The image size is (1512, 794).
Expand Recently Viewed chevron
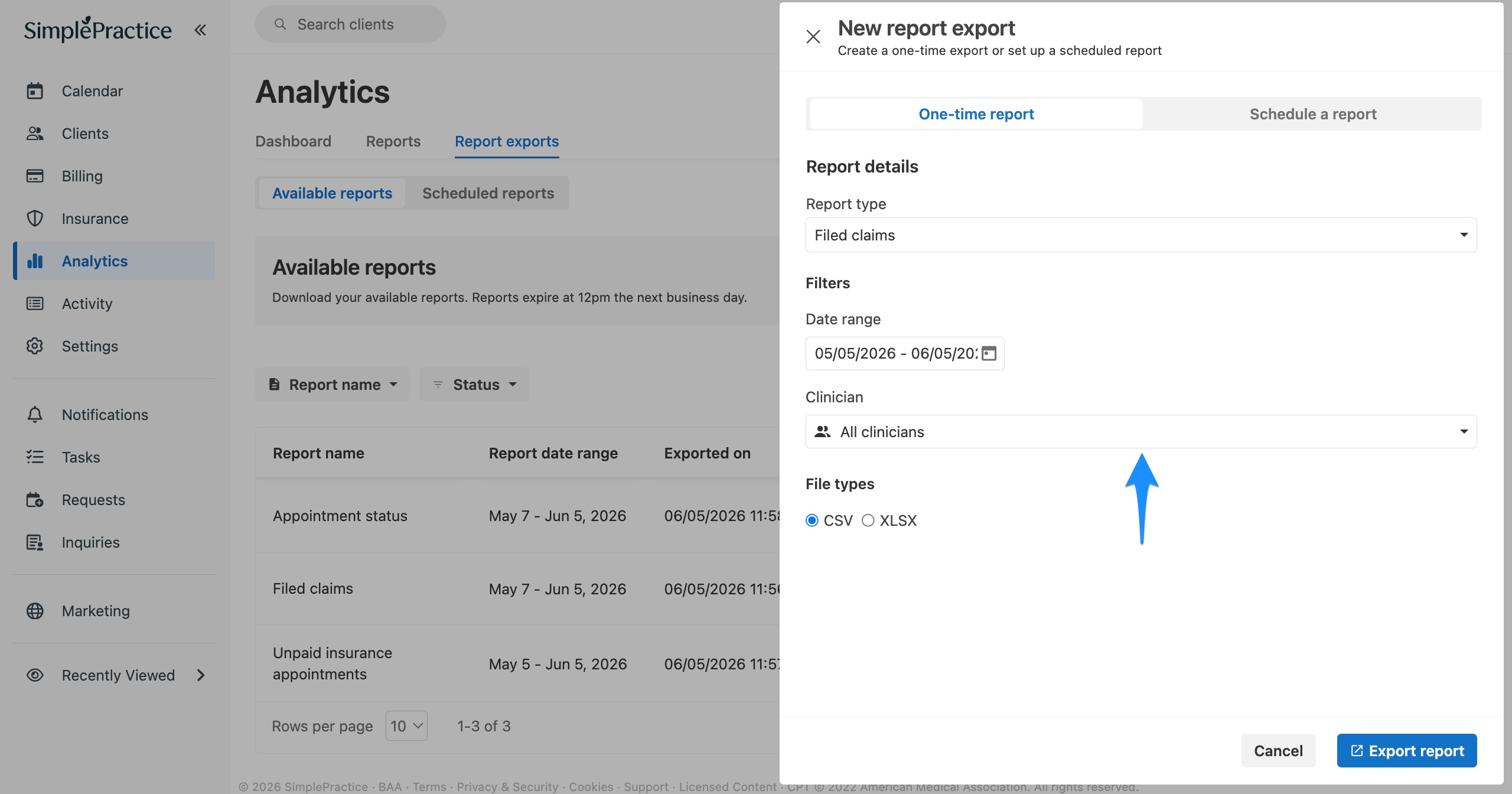(x=201, y=675)
